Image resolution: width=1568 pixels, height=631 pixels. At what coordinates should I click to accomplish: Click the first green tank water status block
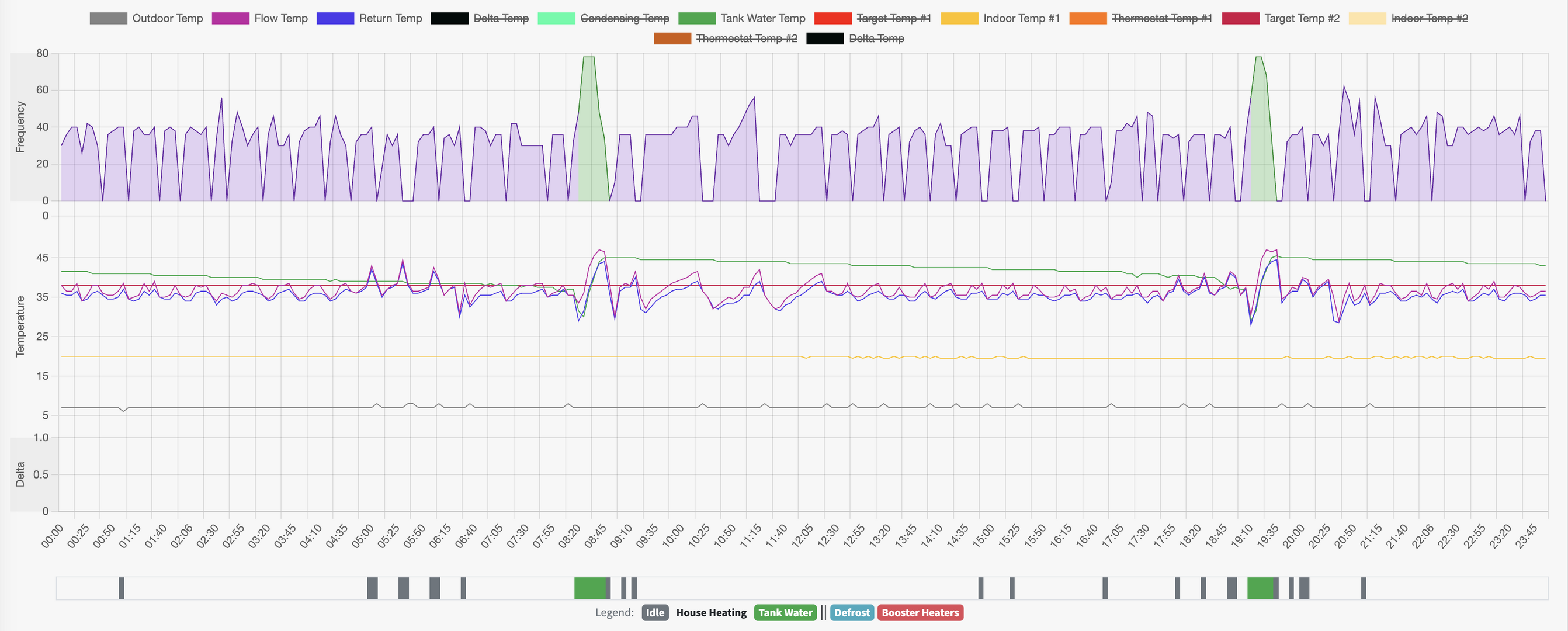coord(590,588)
